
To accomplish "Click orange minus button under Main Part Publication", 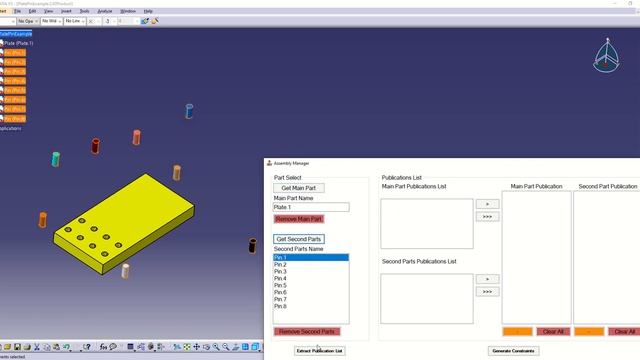I will [518, 331].
